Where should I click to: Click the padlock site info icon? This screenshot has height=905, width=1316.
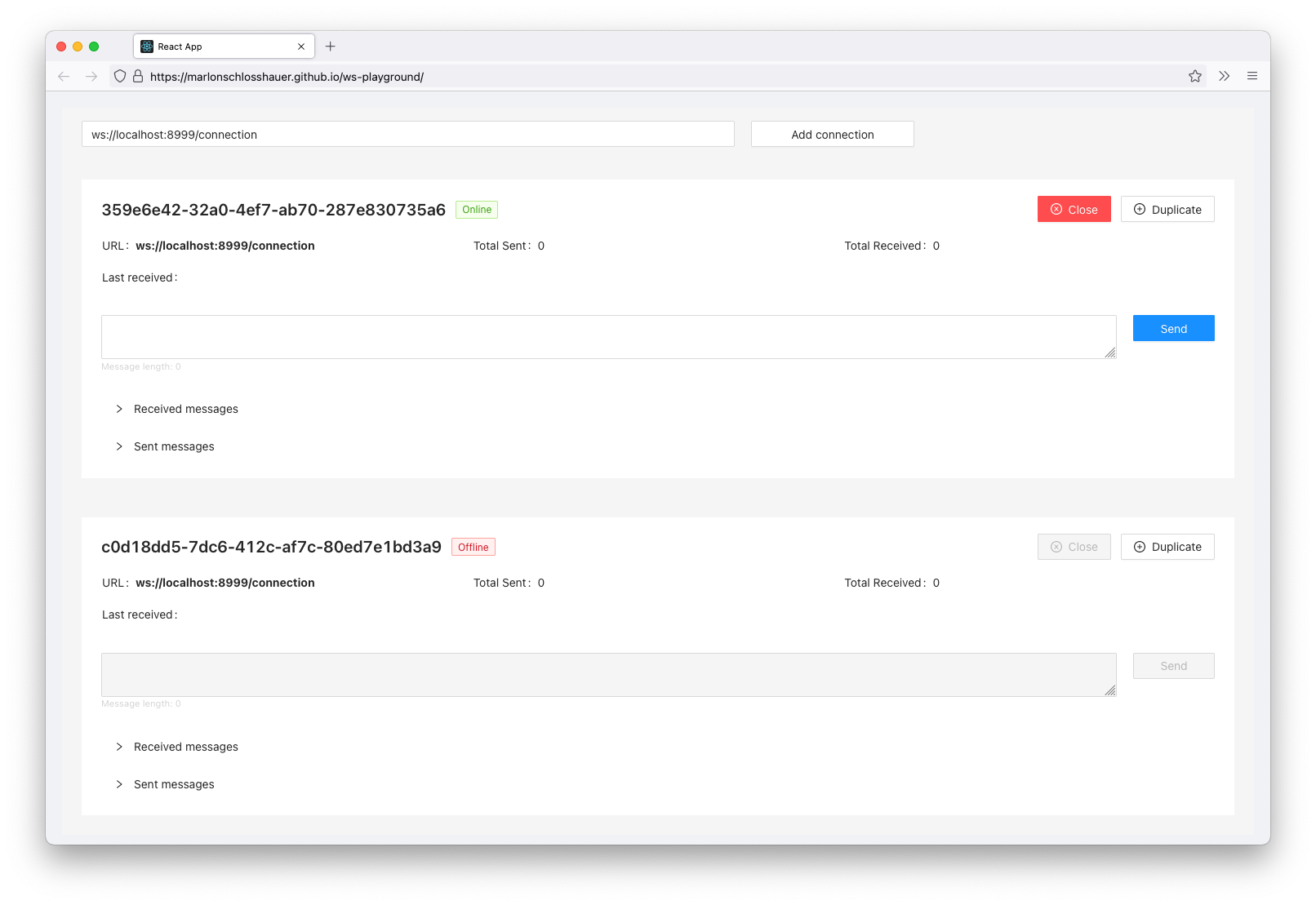[x=138, y=76]
